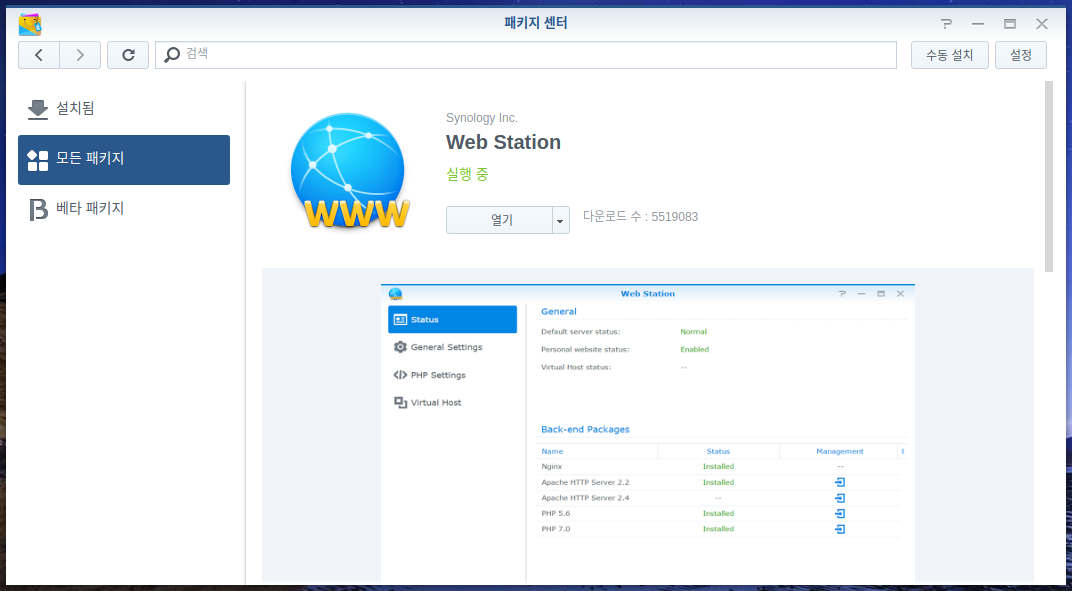Maximize the 패키지 센터 window
This screenshot has height=591, width=1072.
click(x=1010, y=24)
